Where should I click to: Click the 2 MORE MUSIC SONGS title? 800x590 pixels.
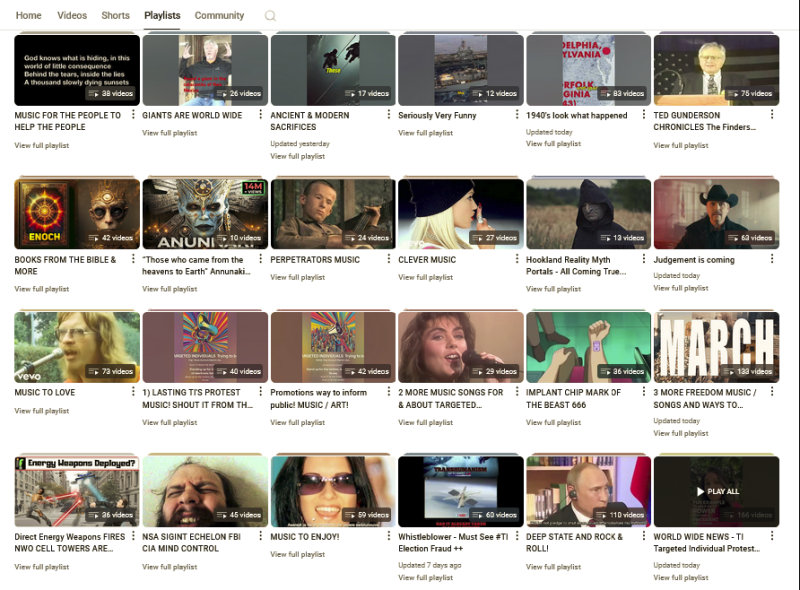pos(451,399)
